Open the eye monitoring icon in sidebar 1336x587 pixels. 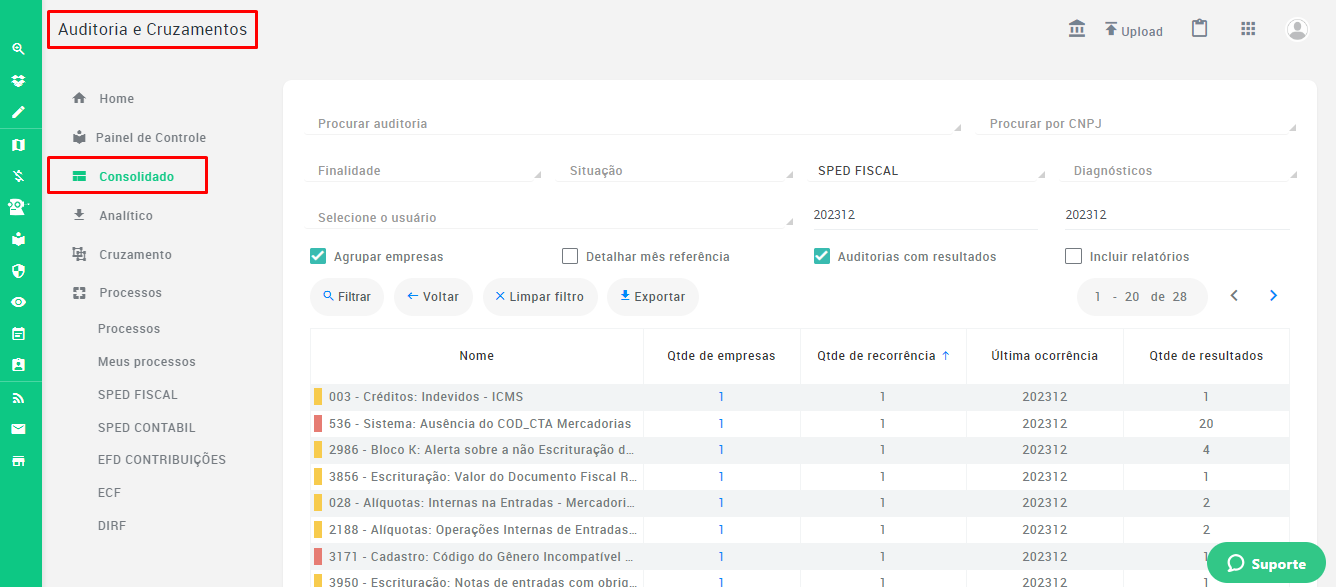[18, 302]
